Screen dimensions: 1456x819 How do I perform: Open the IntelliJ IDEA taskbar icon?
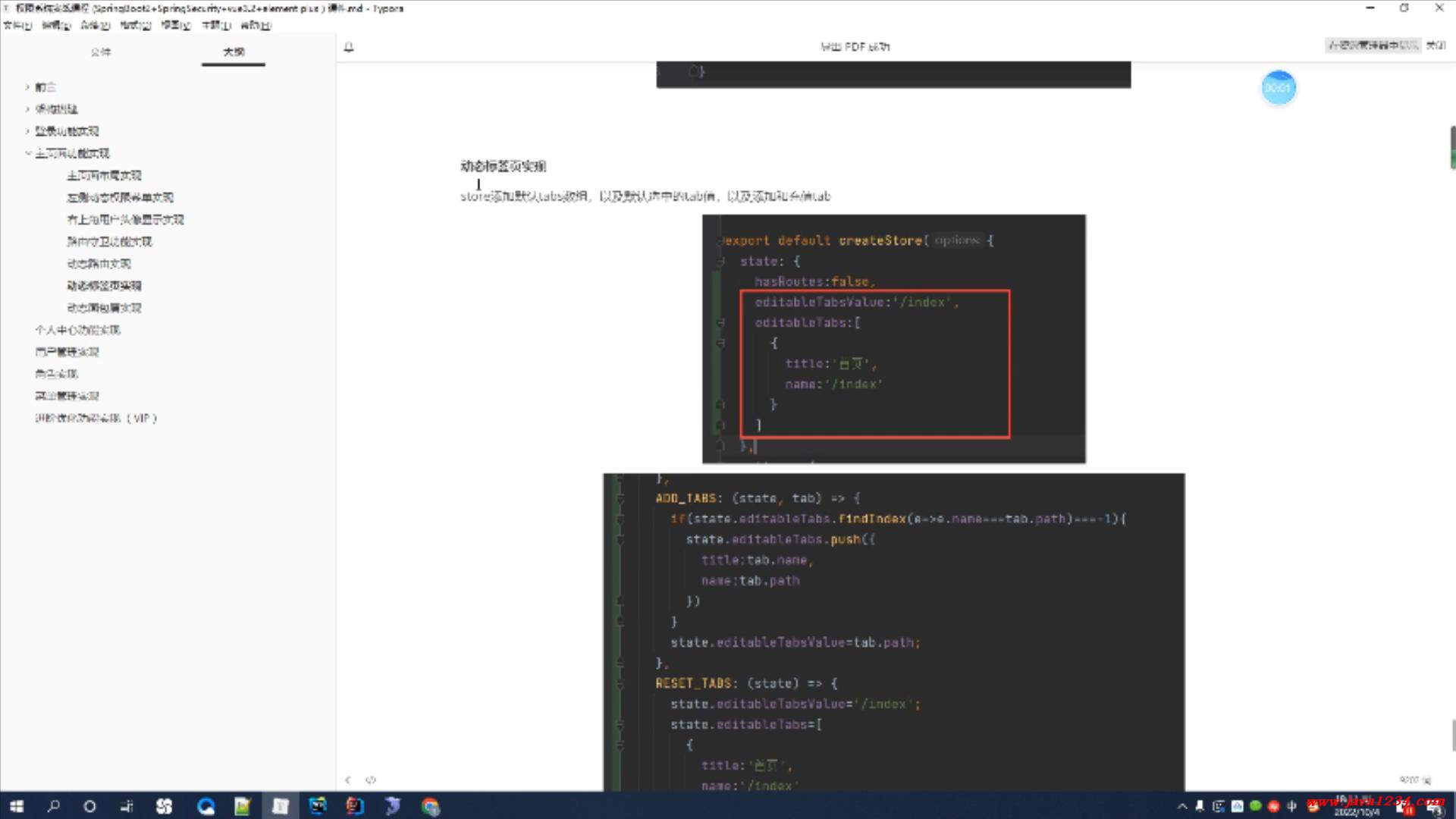[355, 806]
